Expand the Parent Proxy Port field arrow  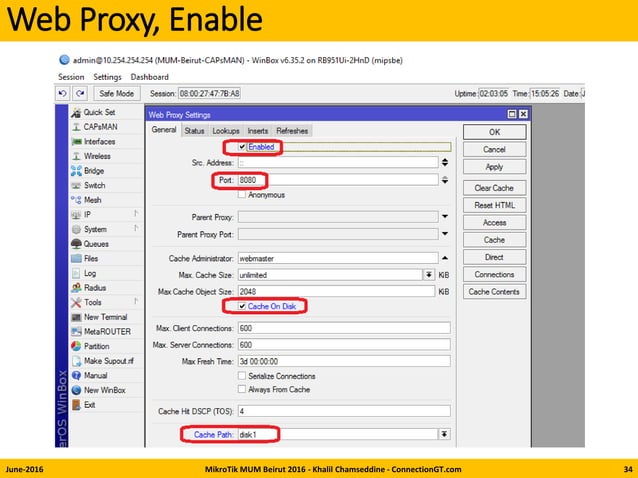point(445,234)
